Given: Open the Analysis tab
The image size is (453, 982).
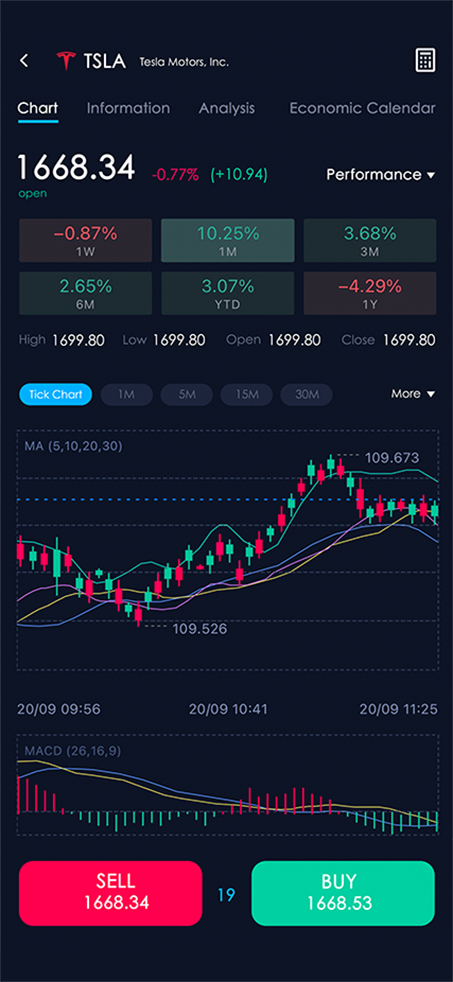Looking at the screenshot, I should [x=227, y=108].
